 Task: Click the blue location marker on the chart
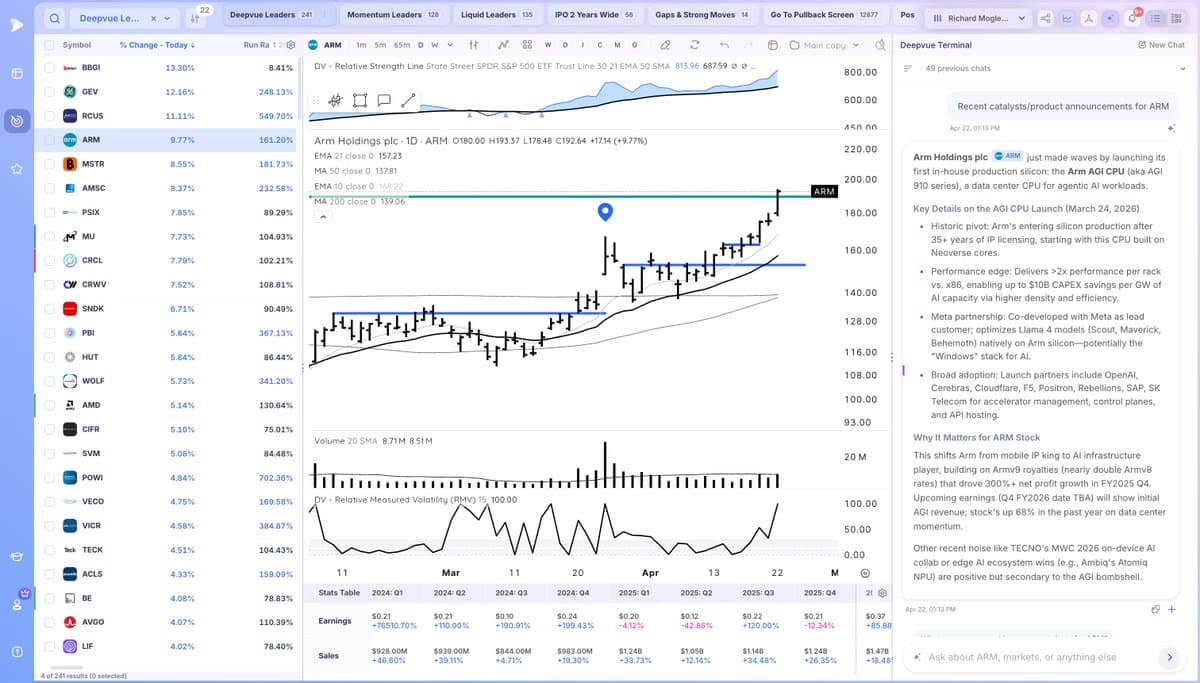click(604, 212)
